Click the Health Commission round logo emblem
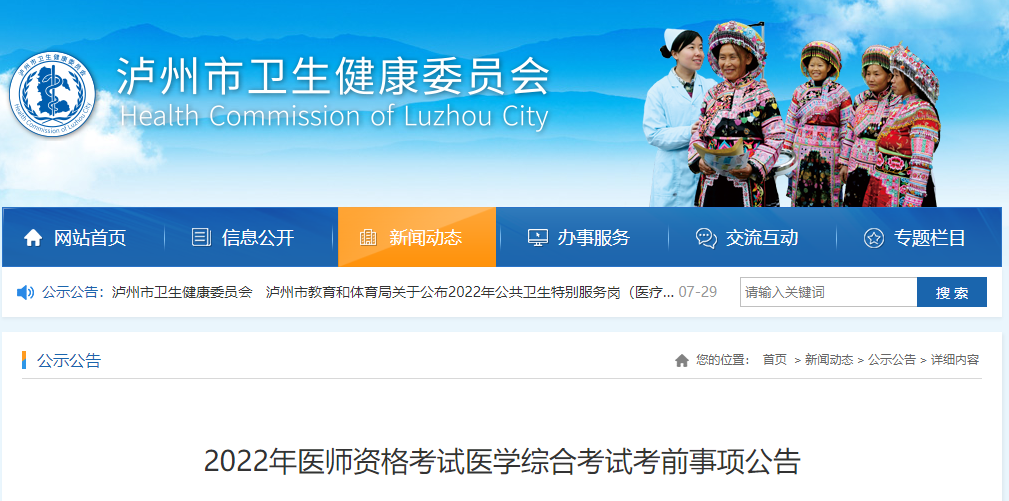1009x501 pixels. coord(52,95)
